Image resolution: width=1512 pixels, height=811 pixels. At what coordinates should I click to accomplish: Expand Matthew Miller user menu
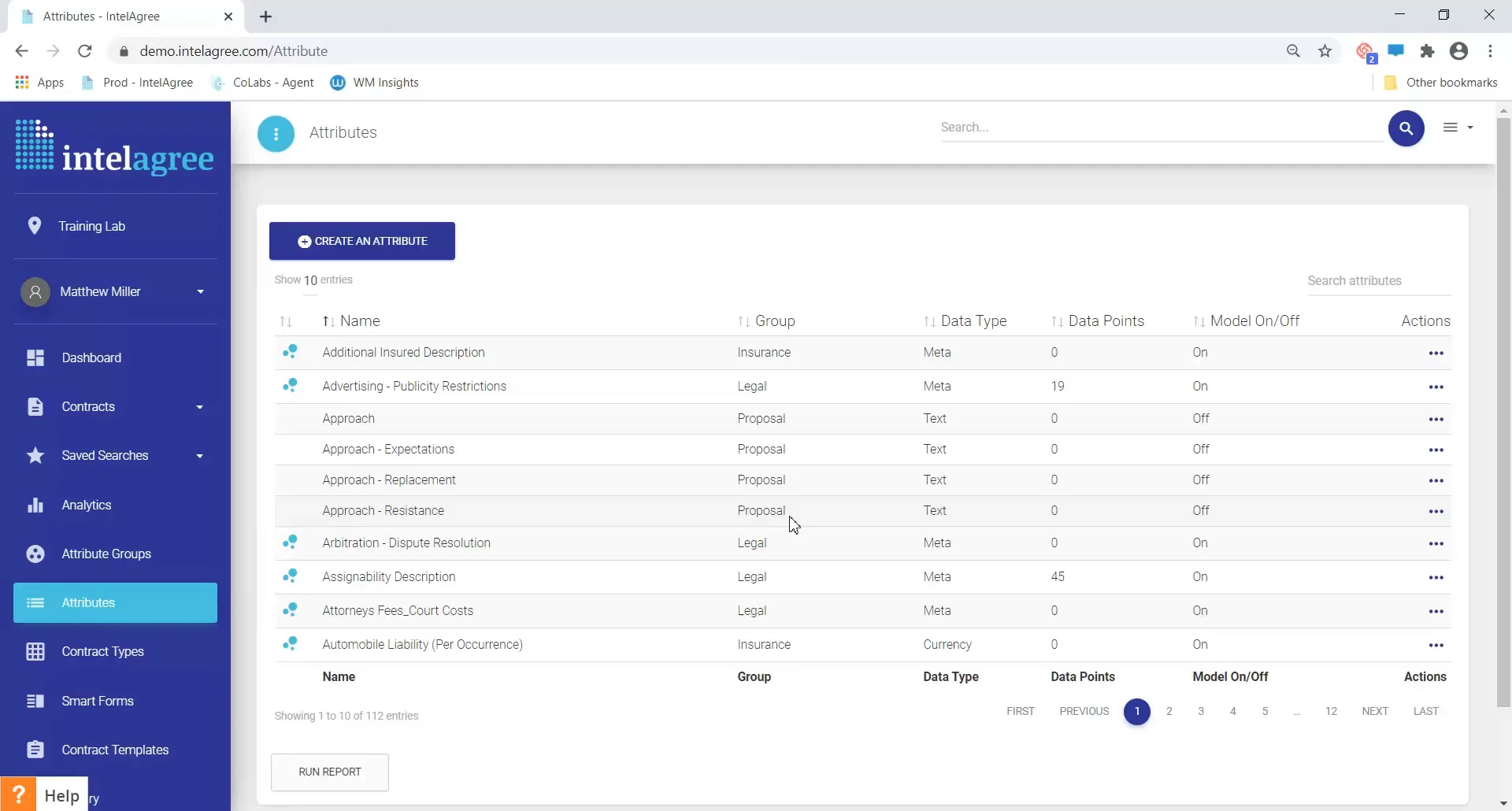[115, 291]
